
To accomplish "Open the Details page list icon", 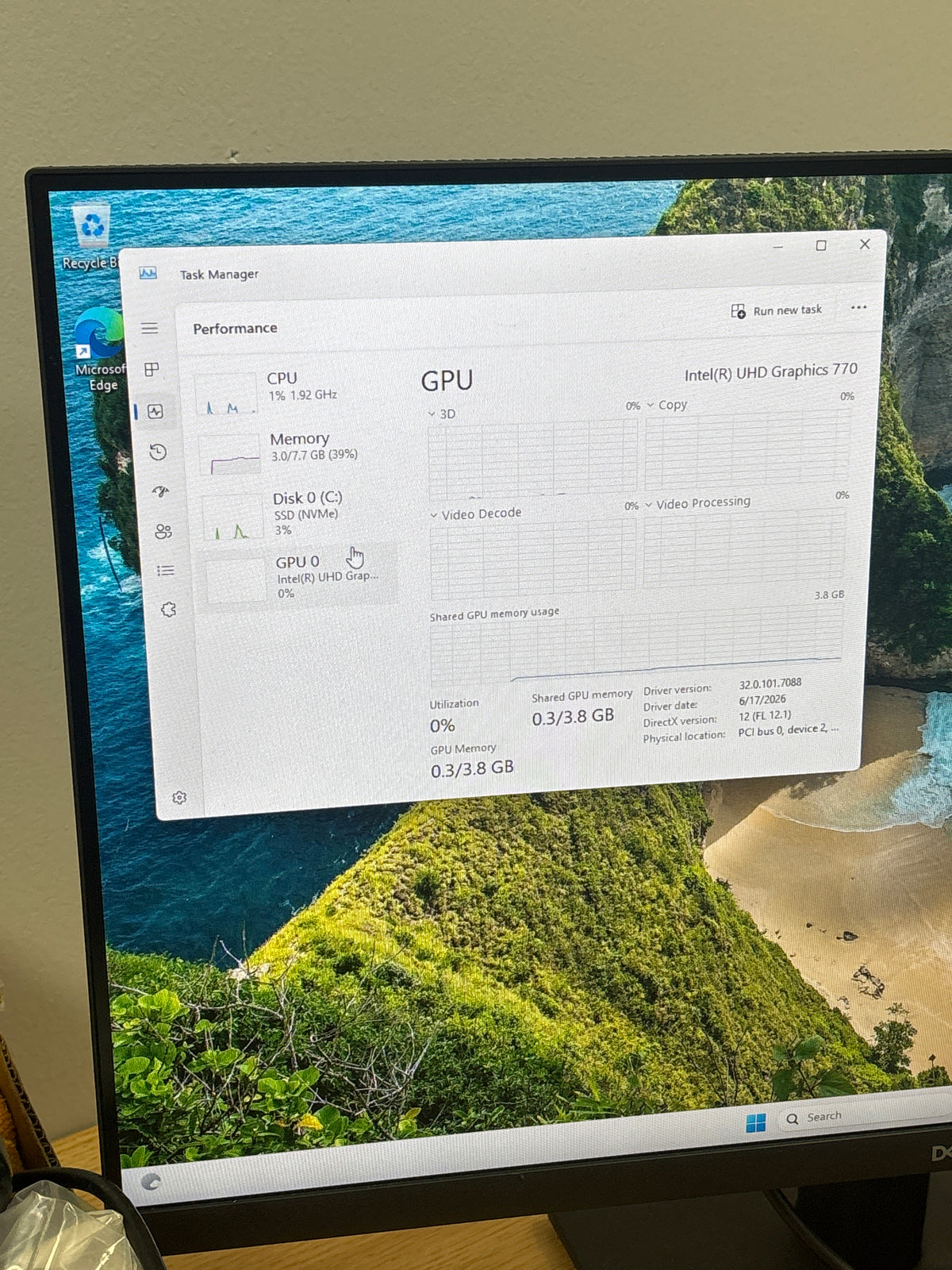I will 166,571.
